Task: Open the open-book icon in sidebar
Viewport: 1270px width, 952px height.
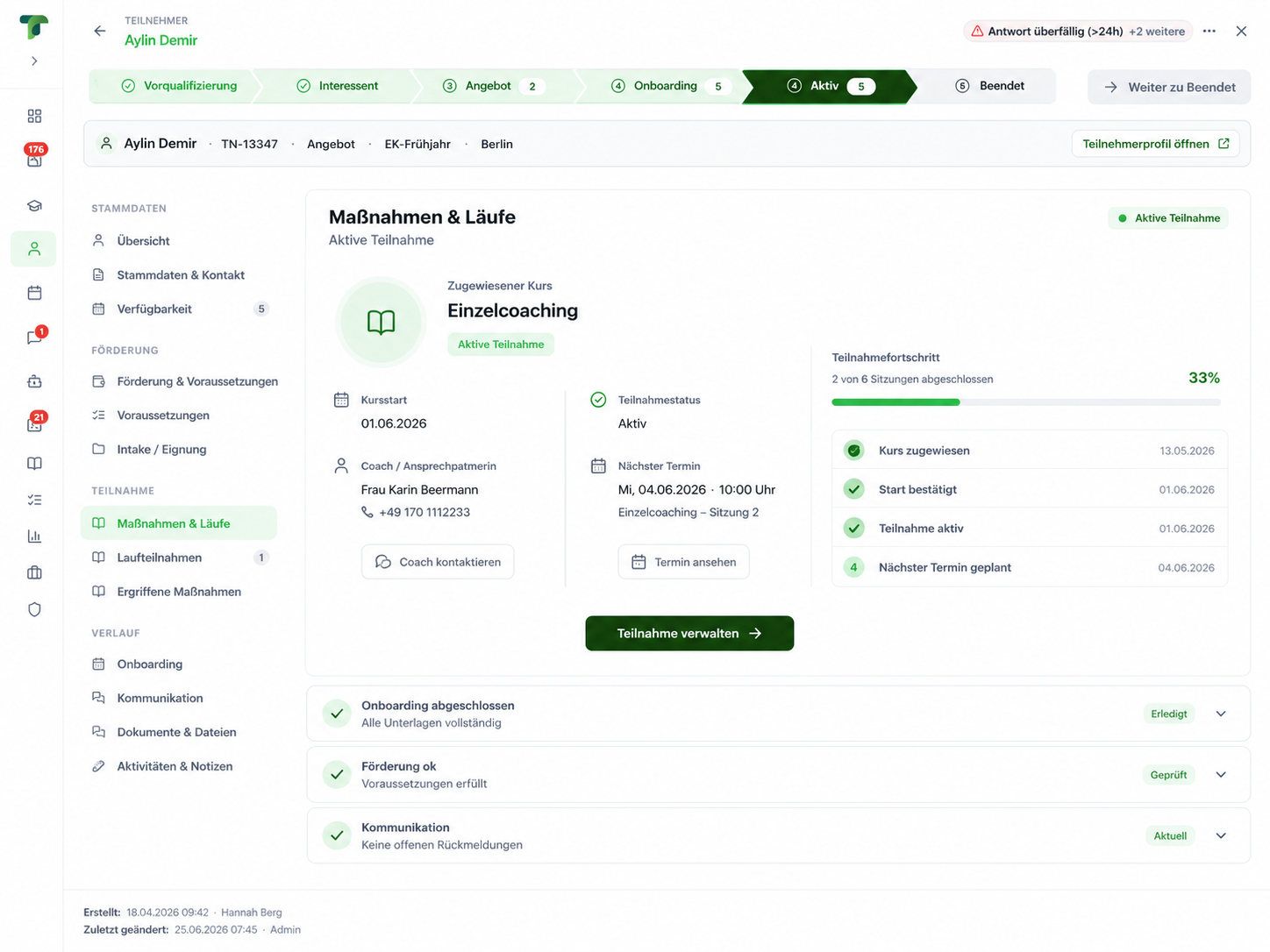Action: coord(34,463)
